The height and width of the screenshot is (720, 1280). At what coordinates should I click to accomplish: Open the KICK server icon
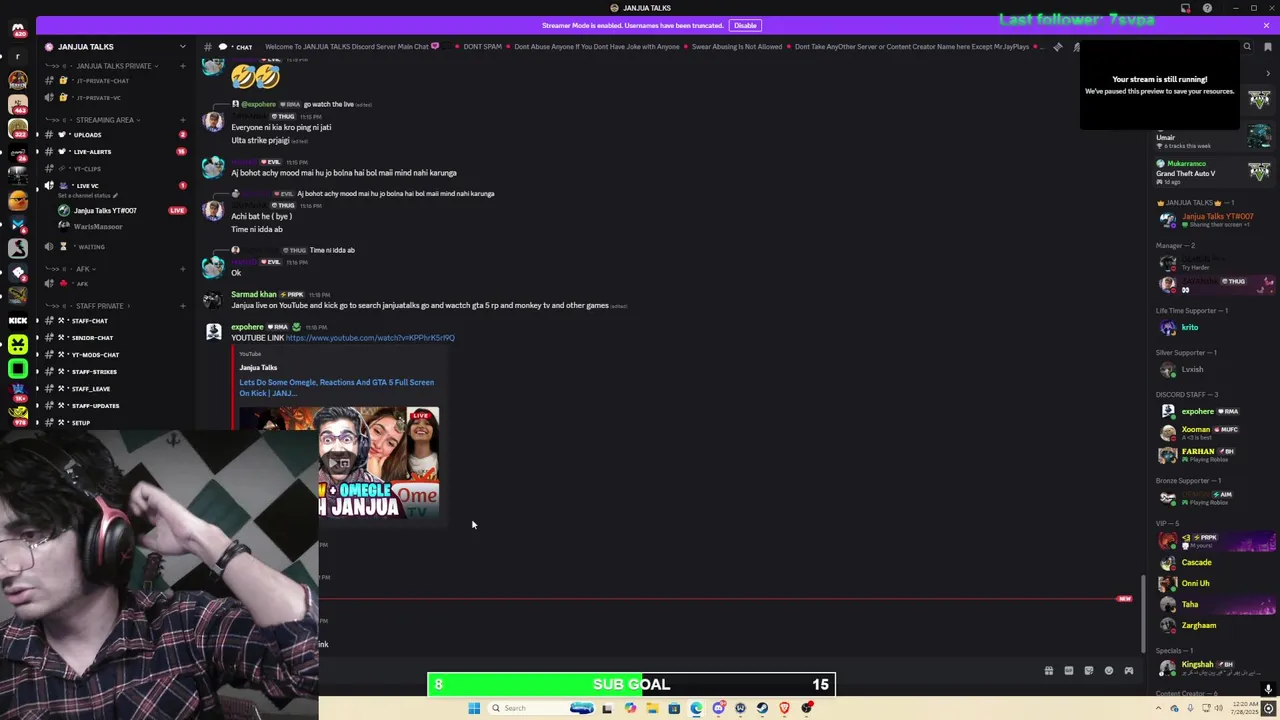pyautogui.click(x=18, y=321)
